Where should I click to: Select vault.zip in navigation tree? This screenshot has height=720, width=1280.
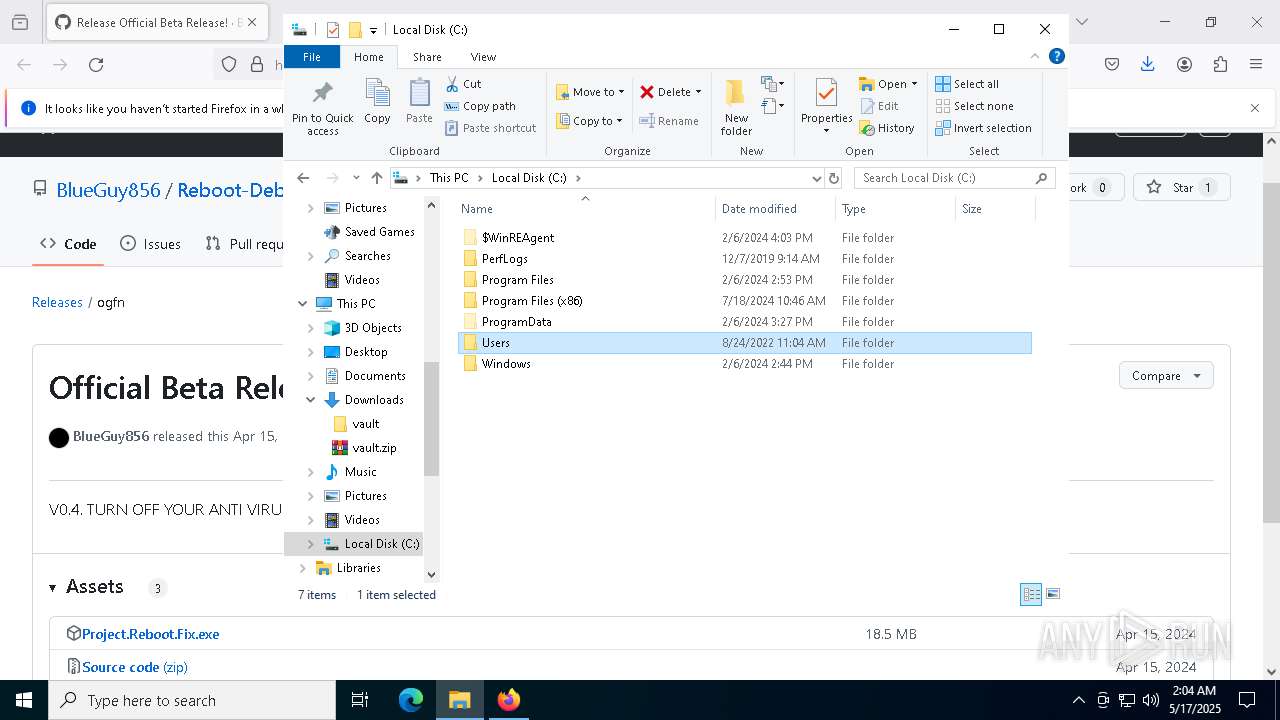374,448
